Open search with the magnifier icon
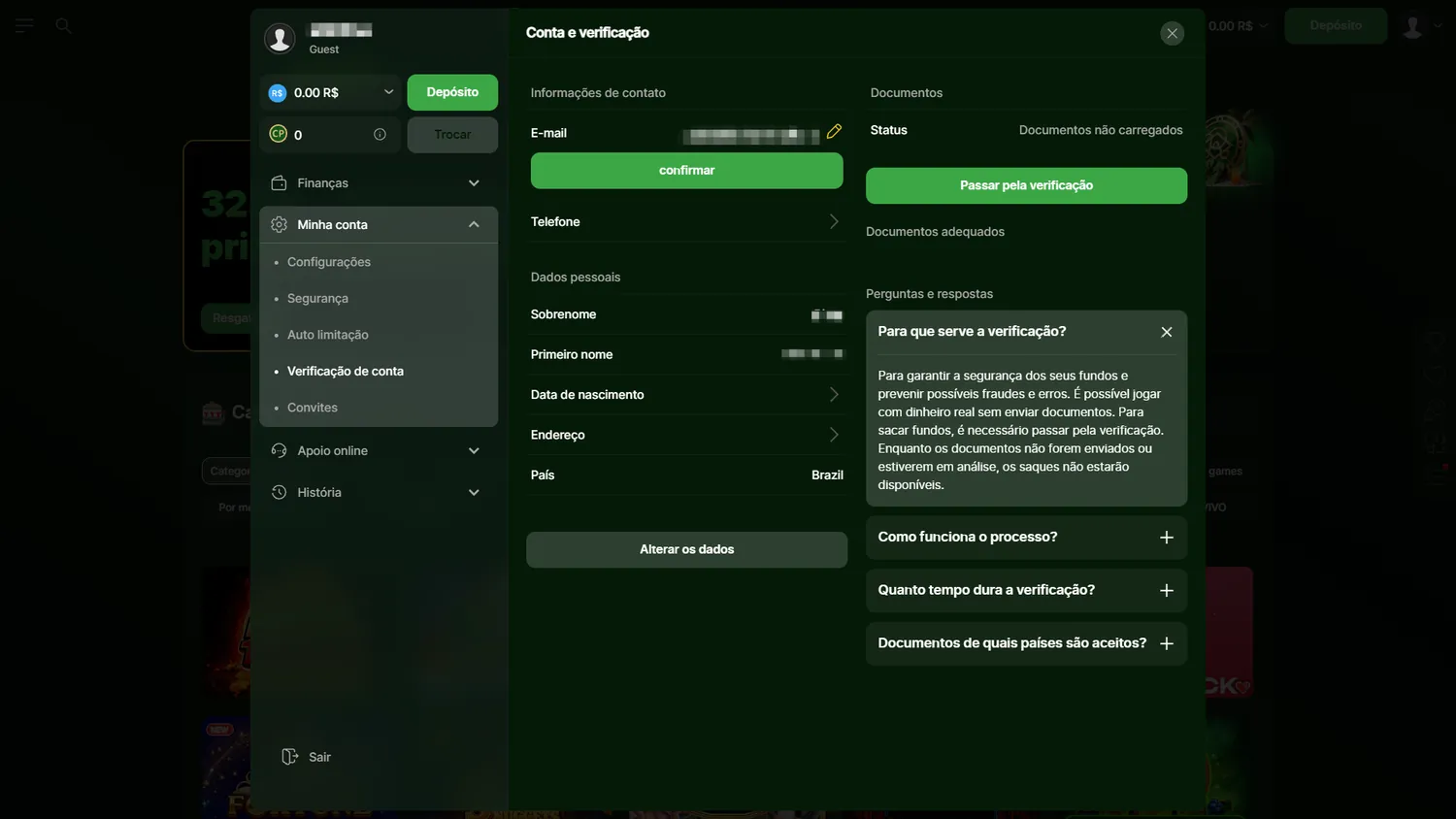 point(63,25)
